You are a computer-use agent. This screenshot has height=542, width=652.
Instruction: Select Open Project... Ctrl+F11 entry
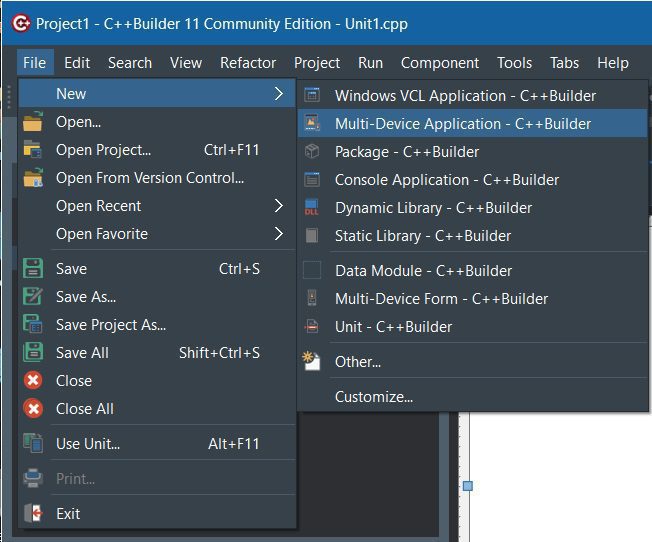[x=158, y=150]
